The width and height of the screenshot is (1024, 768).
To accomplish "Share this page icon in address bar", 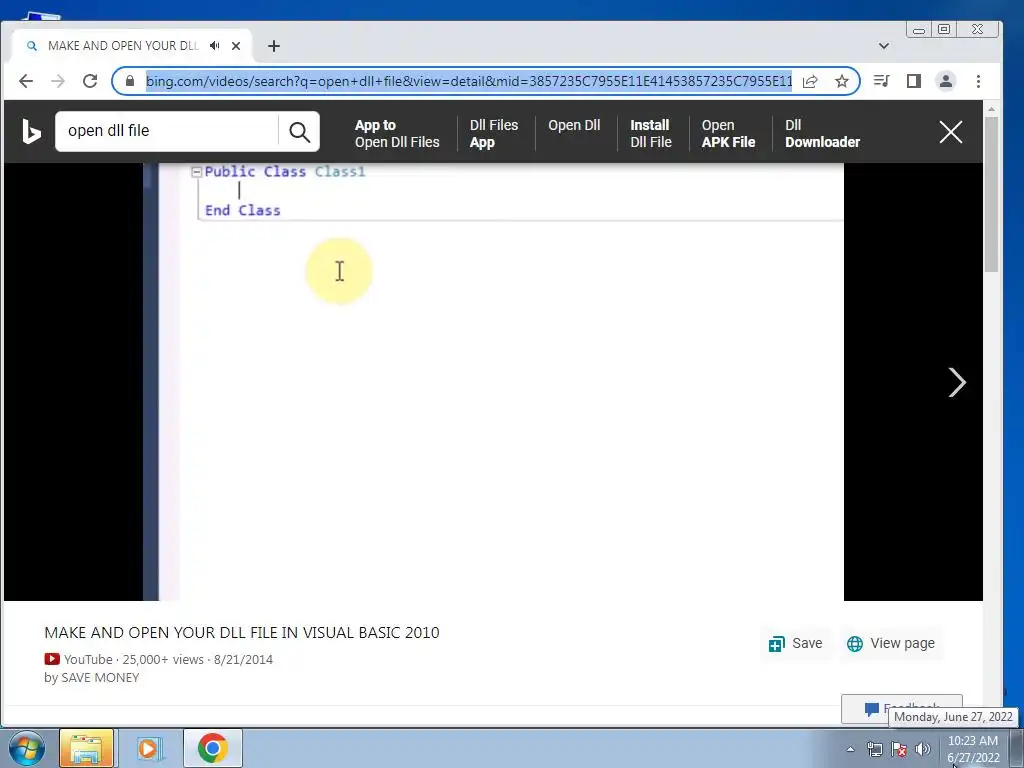I will click(x=810, y=81).
